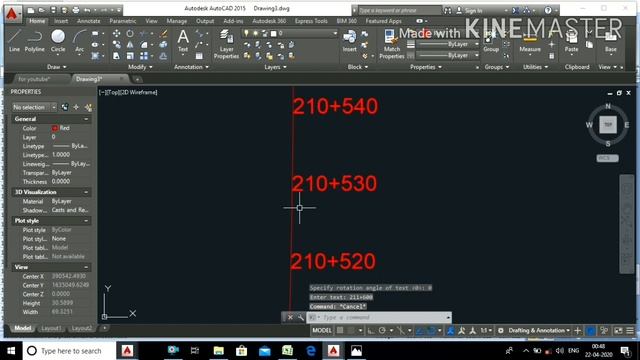Screen dimensions: 640x360
Task: Expand the Annotation panel dropdown
Action: click(191, 67)
